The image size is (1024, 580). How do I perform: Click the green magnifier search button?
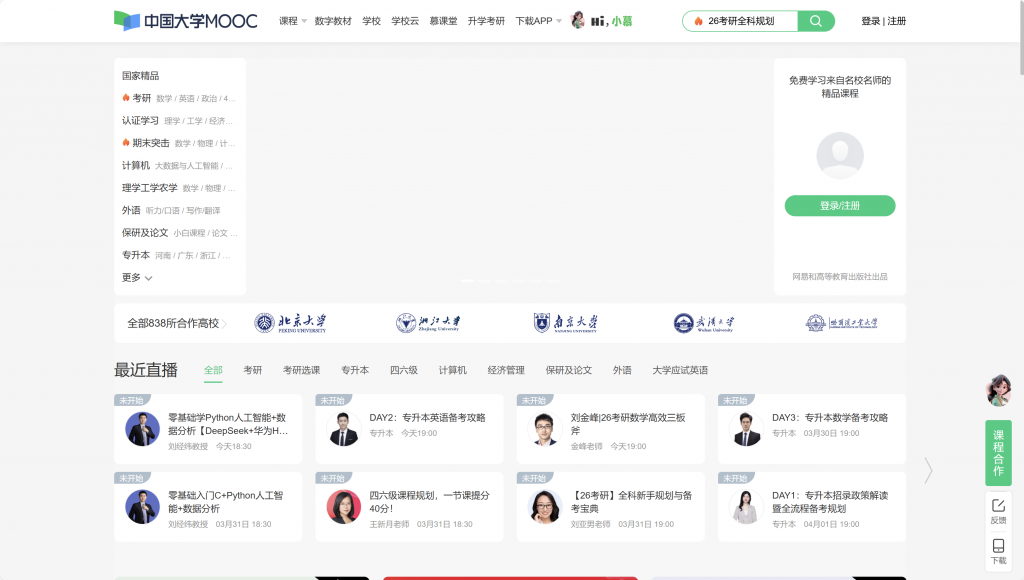pos(816,21)
